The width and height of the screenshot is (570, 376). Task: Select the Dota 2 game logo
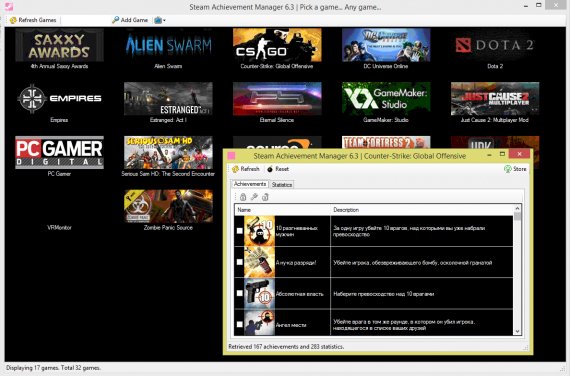[495, 45]
